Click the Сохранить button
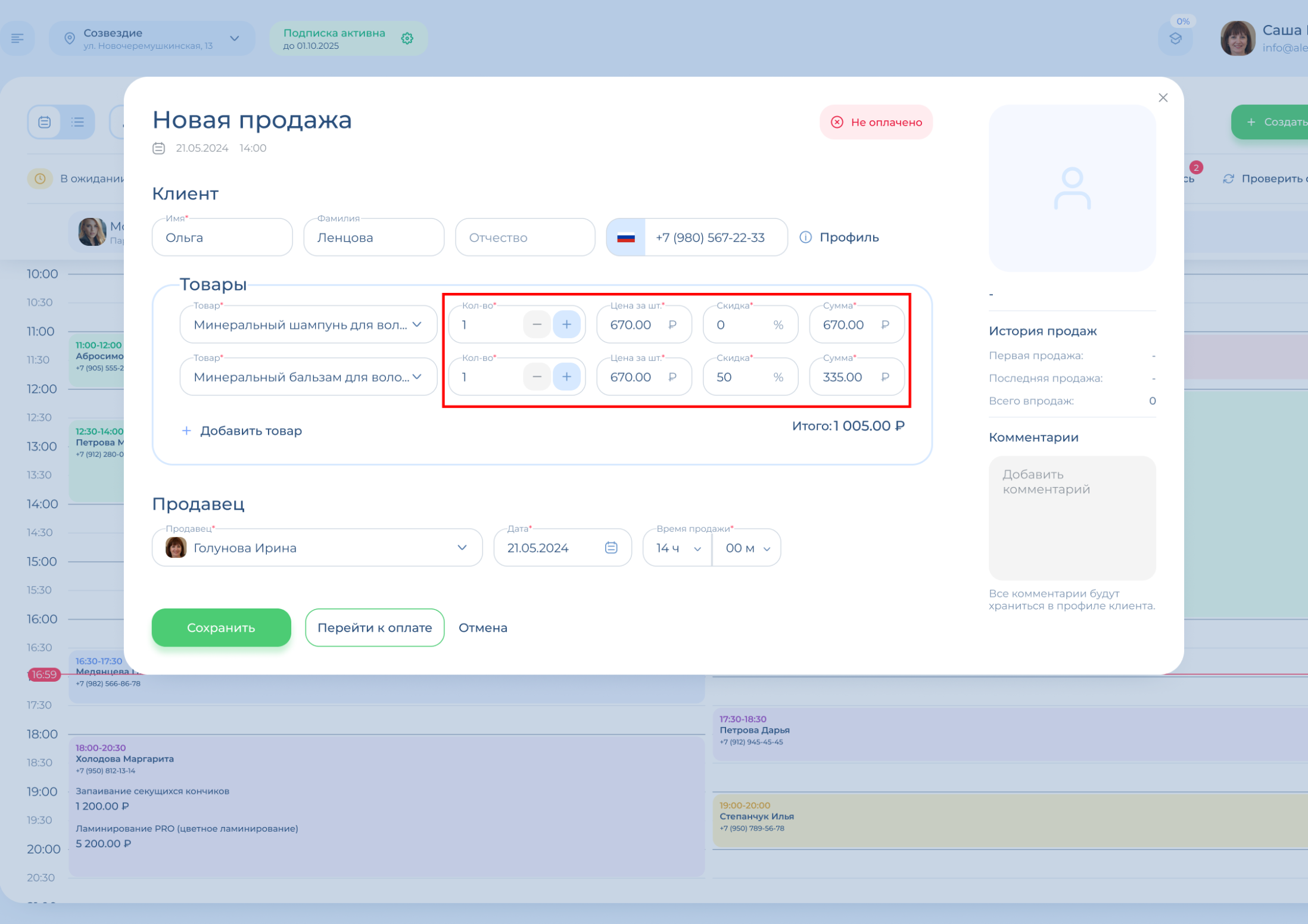 click(x=221, y=628)
